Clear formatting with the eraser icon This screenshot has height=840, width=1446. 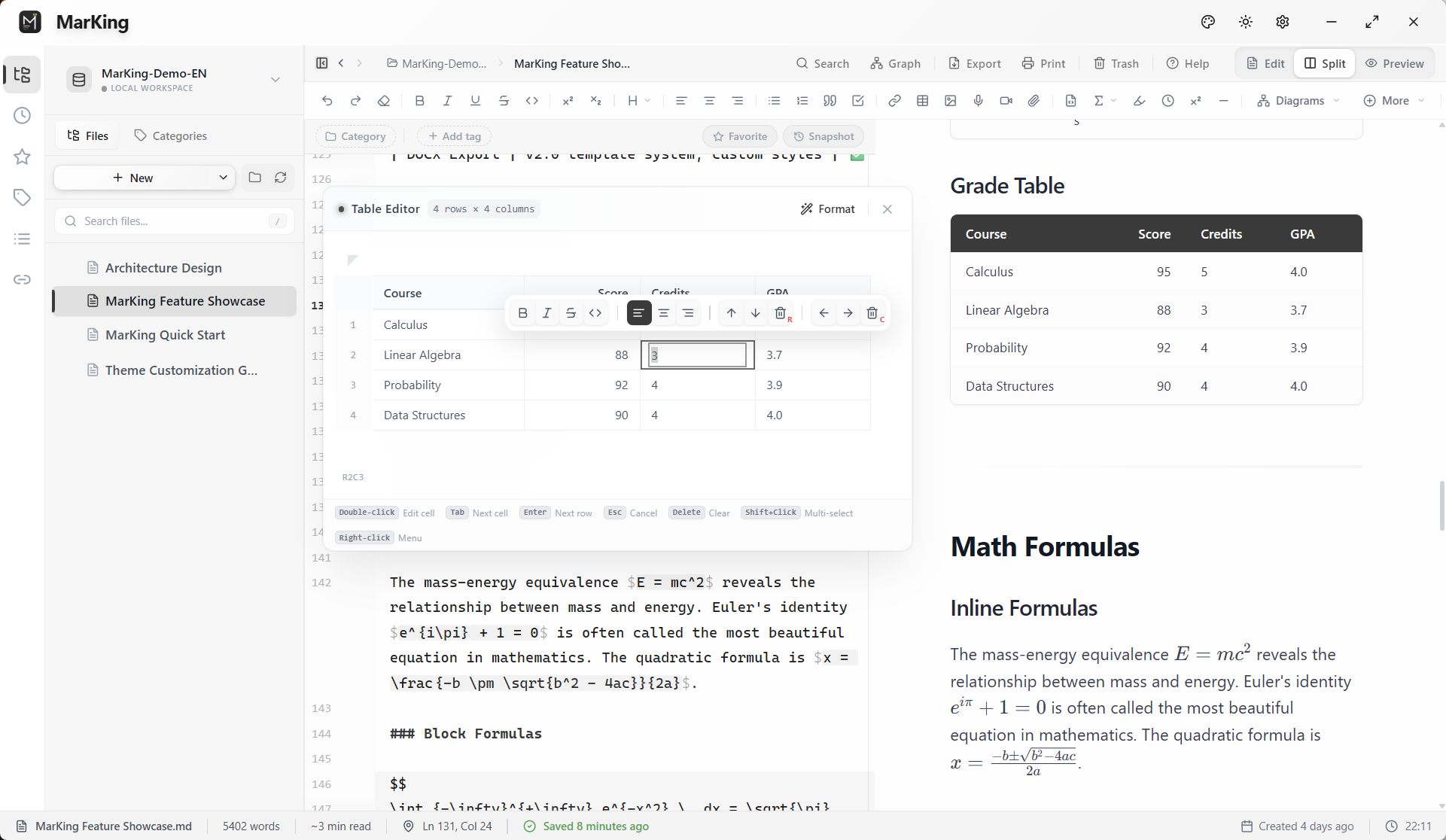tap(384, 101)
